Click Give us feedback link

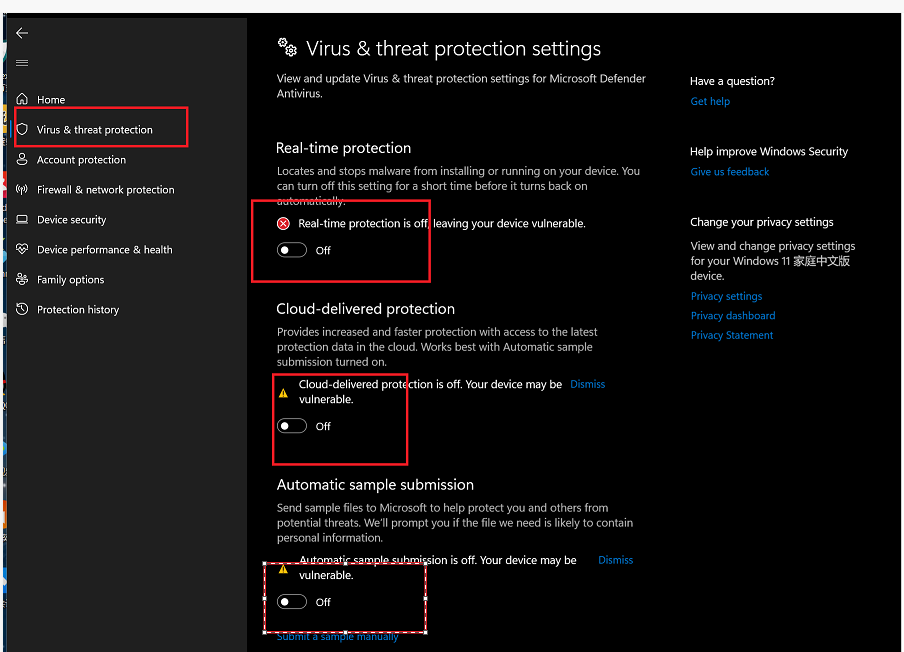coord(729,172)
